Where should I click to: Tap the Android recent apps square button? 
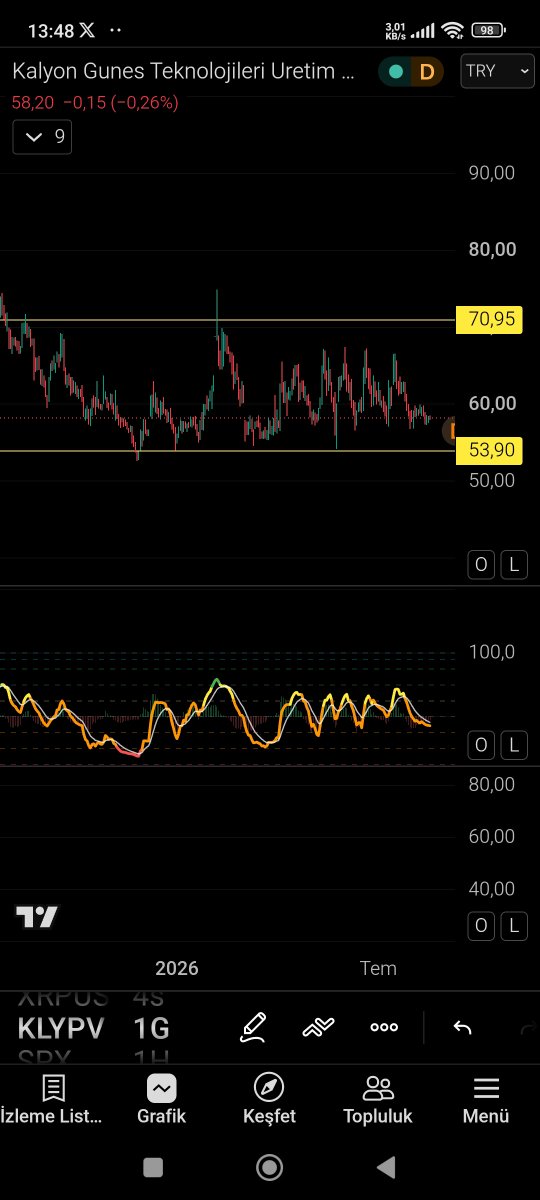click(153, 1166)
